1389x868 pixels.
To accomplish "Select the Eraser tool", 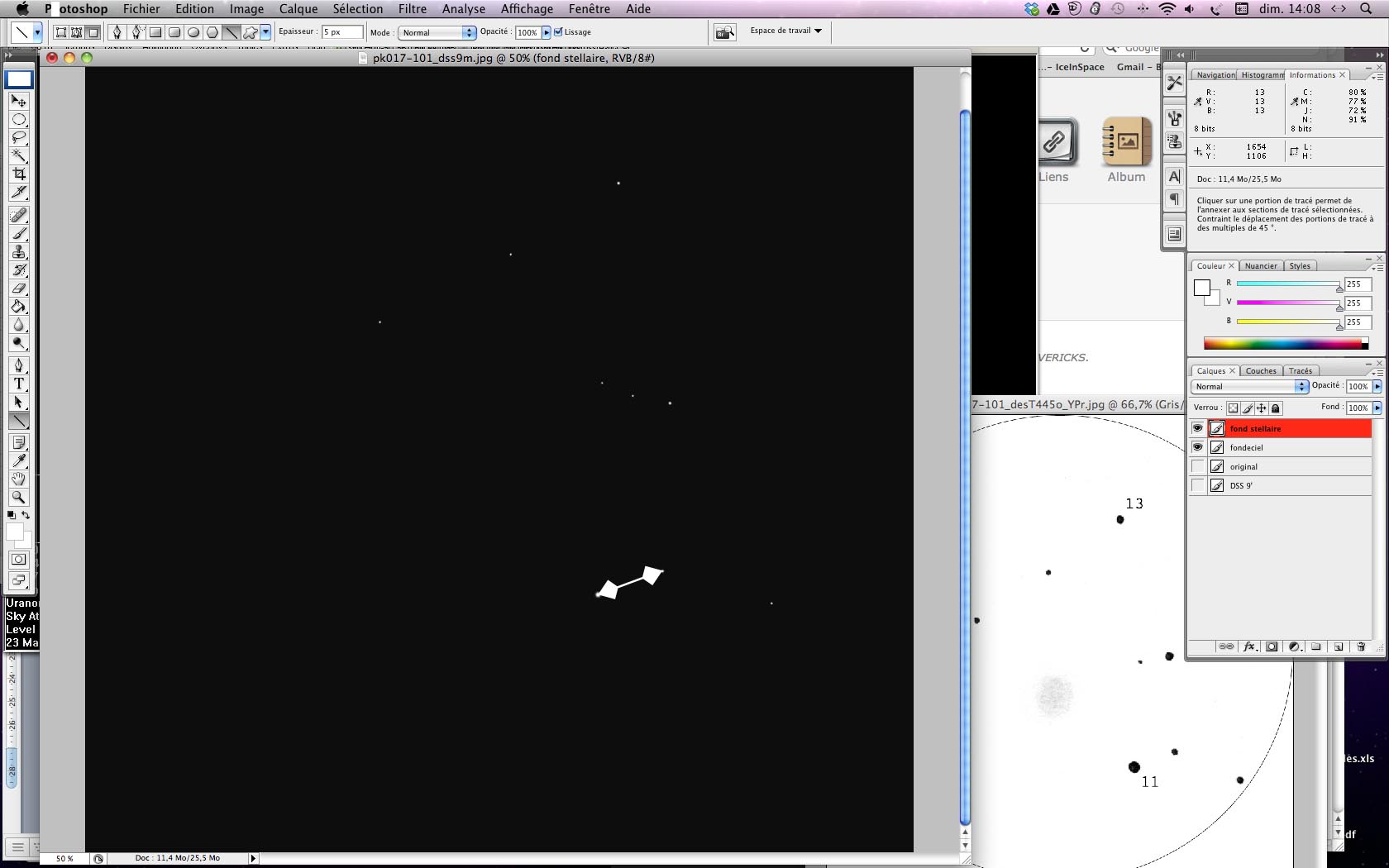I will click(18, 288).
